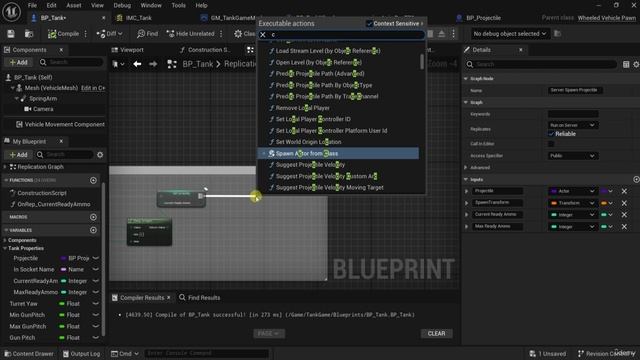Collapse Tank Properties variable category
Image resolution: width=640 pixels, height=360 pixels.
pyautogui.click(x=5, y=248)
